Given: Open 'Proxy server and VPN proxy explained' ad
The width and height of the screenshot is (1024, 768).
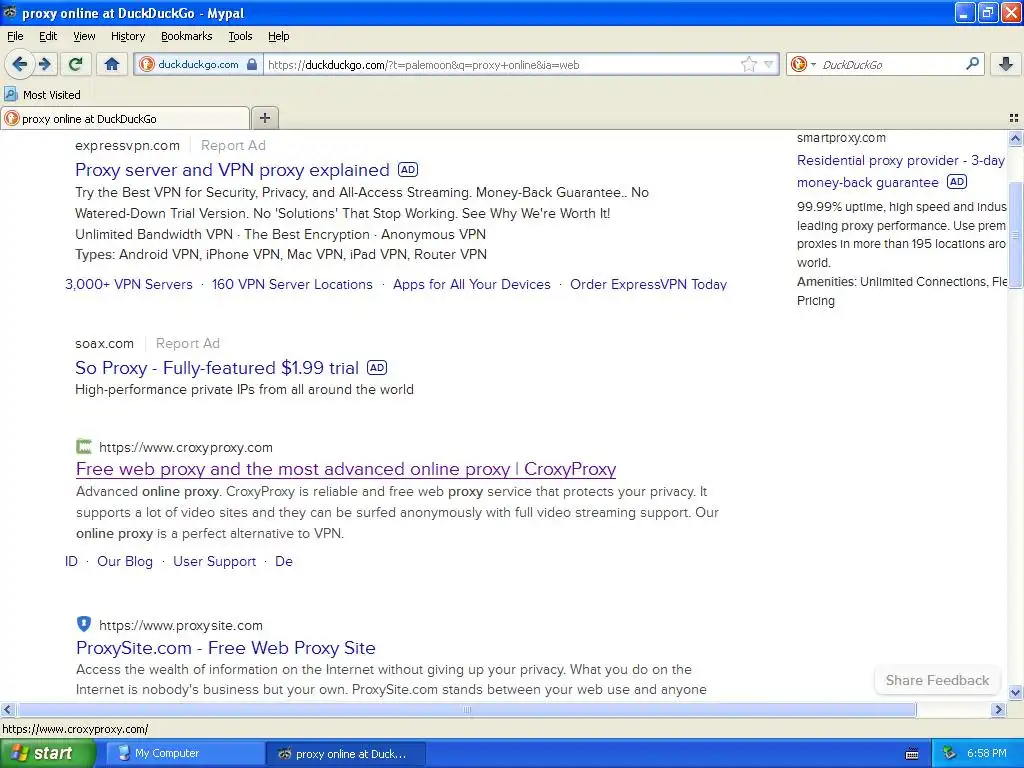Looking at the screenshot, I should 232,170.
